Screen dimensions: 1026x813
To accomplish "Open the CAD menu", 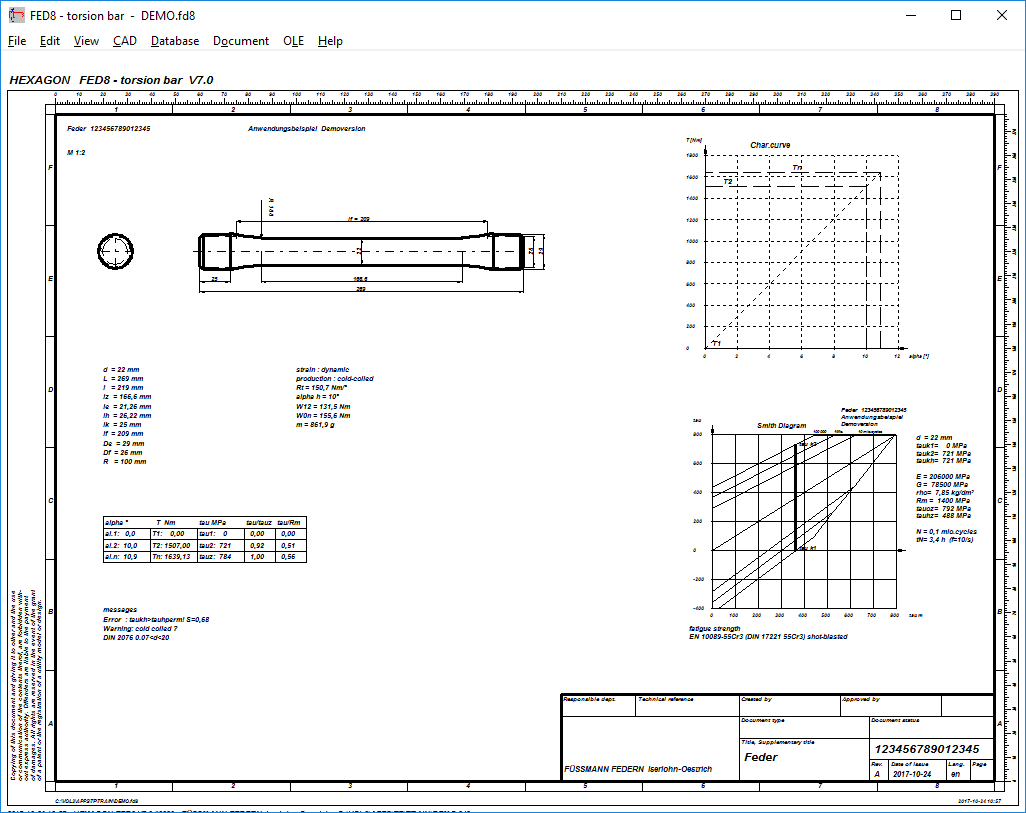I will tap(125, 41).
